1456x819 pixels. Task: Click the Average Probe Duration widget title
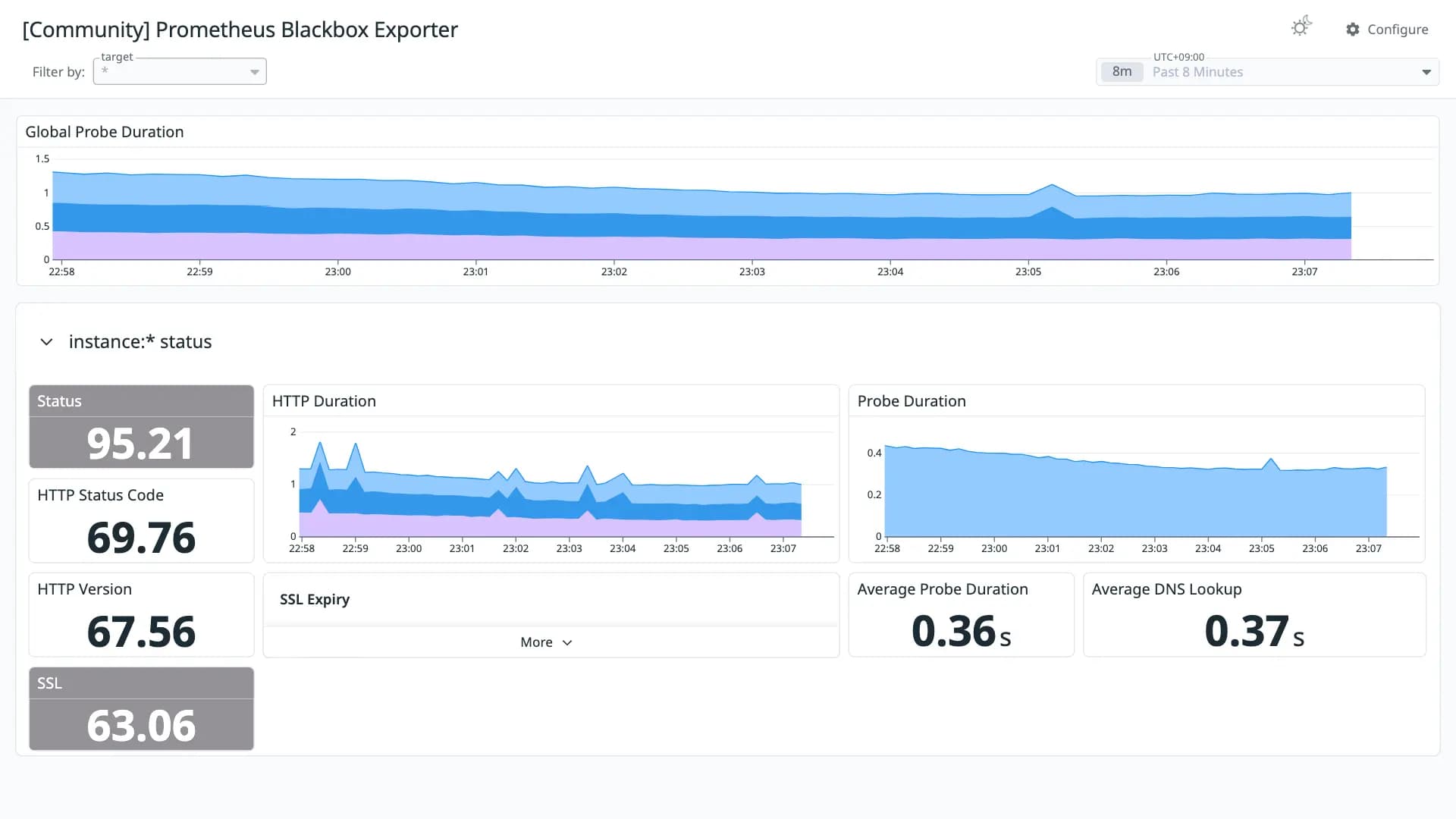click(943, 589)
